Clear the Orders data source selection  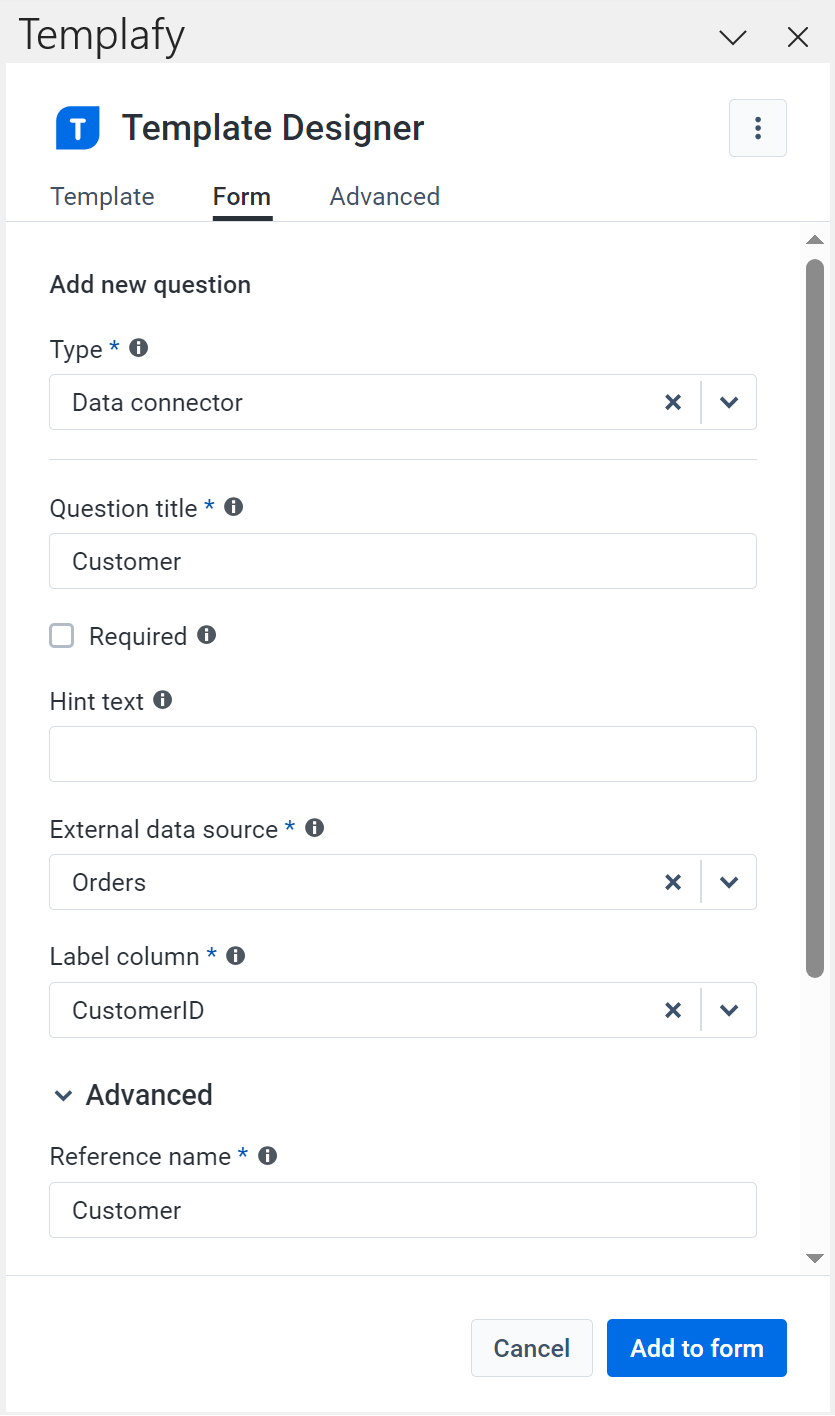[x=673, y=882]
